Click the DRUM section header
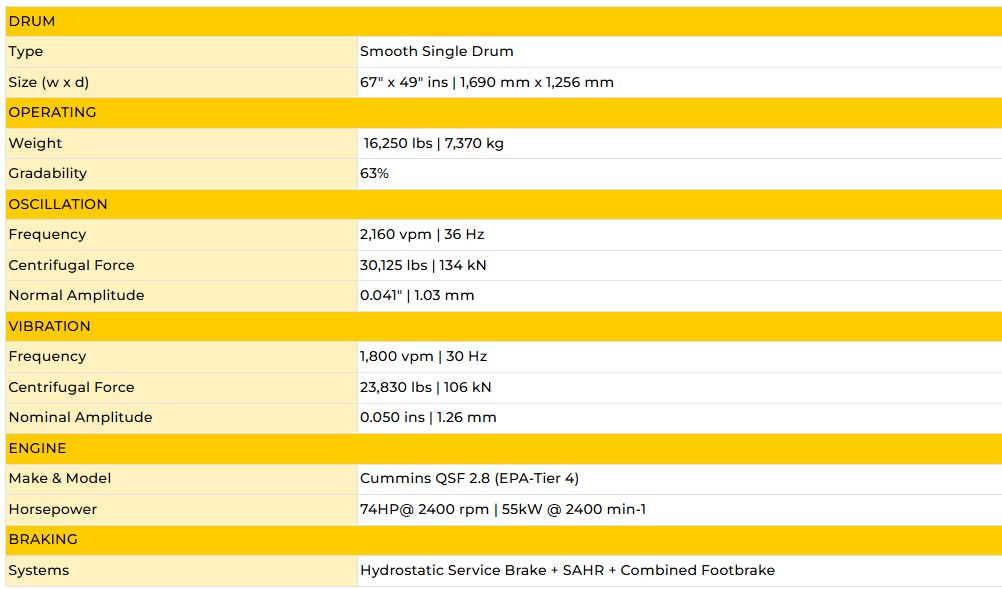The height and width of the screenshot is (589, 1002). (32, 21)
